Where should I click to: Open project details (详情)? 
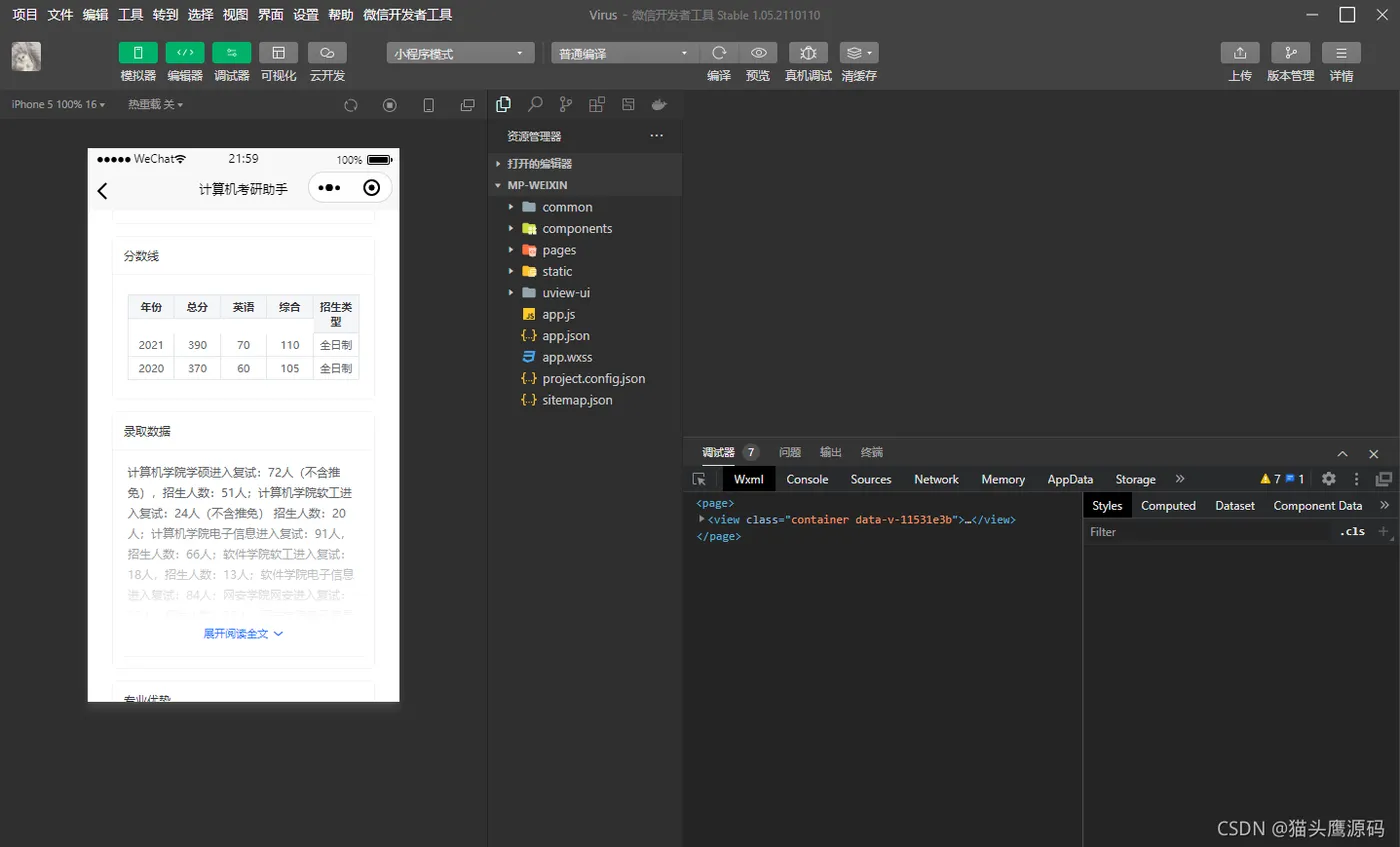pyautogui.click(x=1341, y=53)
